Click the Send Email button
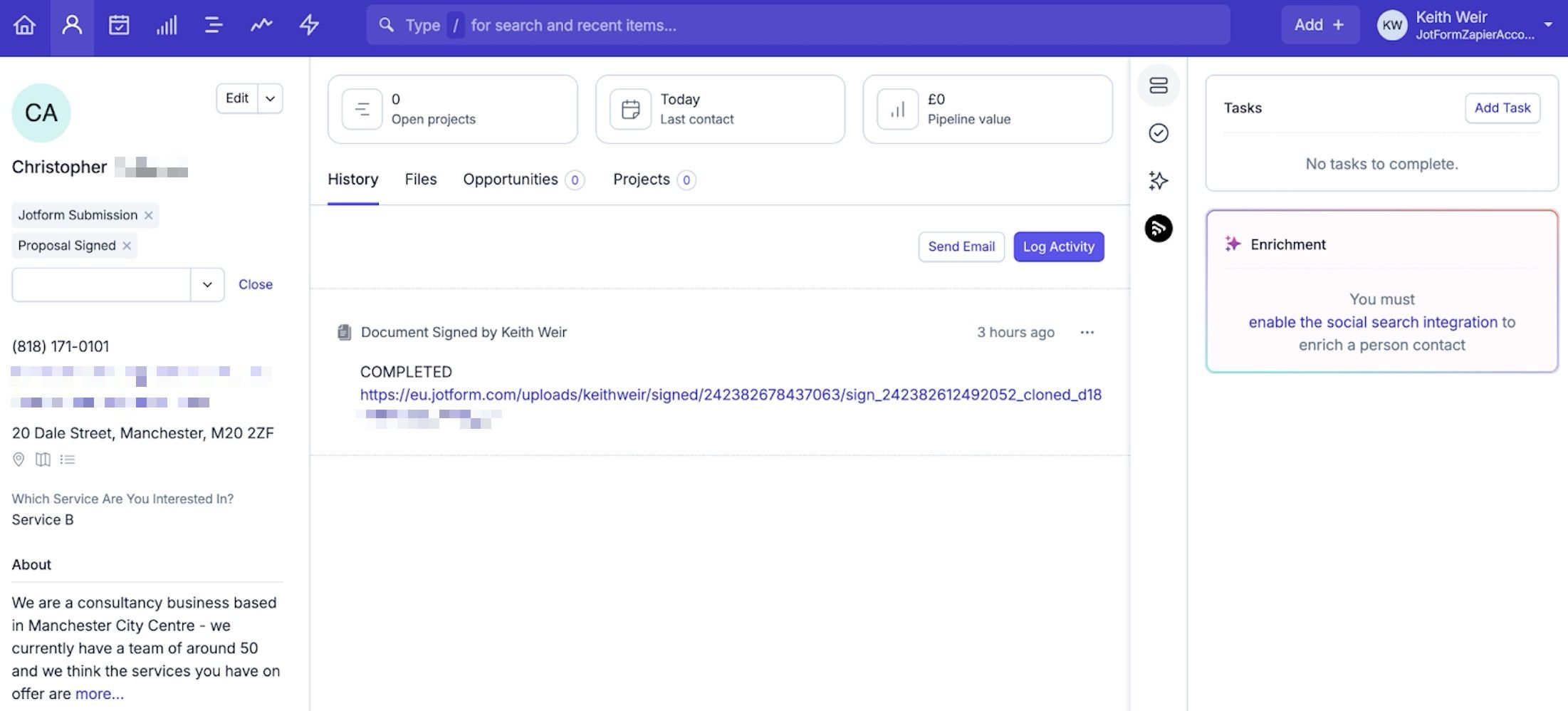The width and height of the screenshot is (1568, 711). tap(961, 246)
